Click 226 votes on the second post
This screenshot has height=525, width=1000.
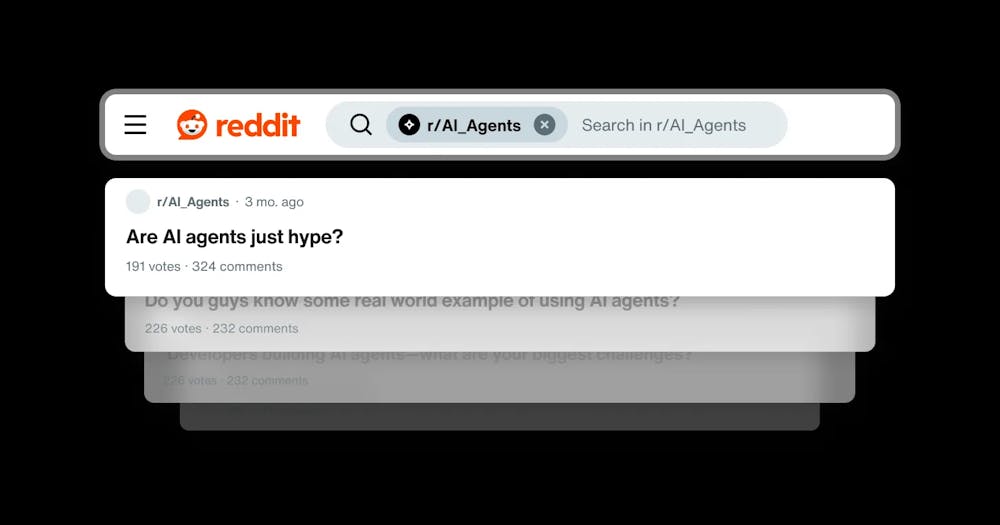pyautogui.click(x=173, y=329)
